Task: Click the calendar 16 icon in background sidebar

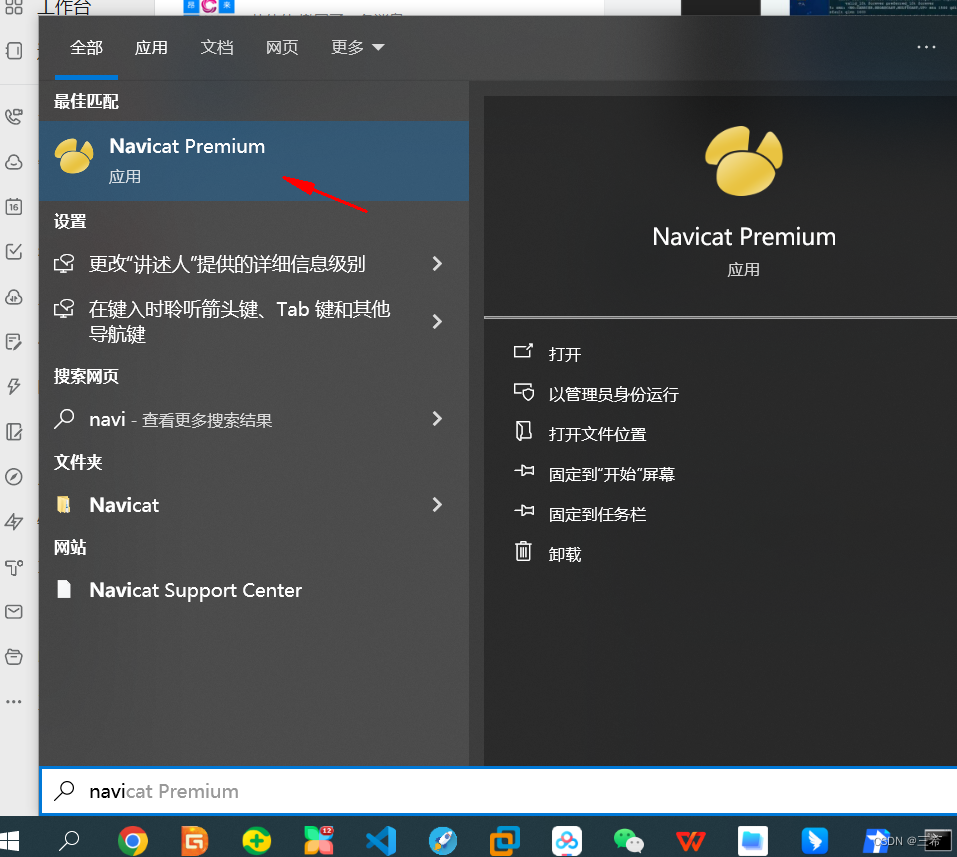Action: [x=14, y=206]
